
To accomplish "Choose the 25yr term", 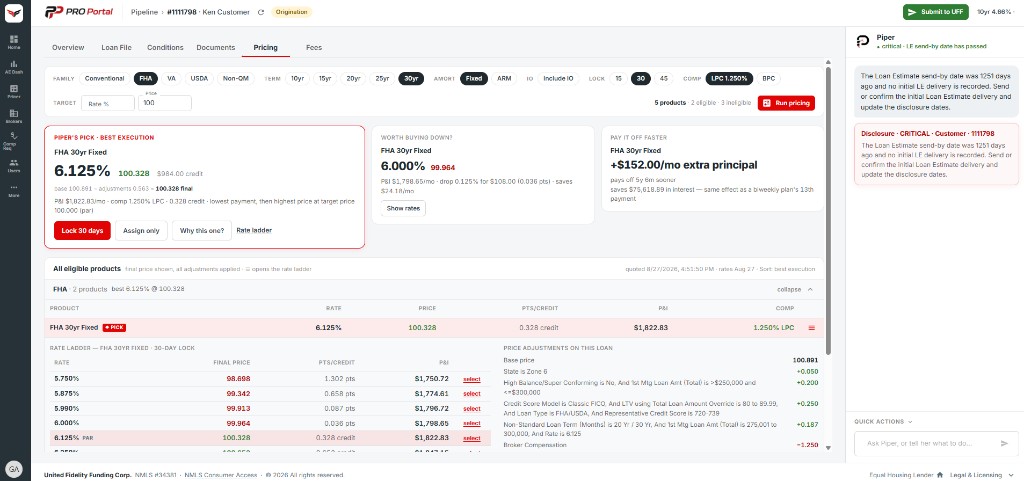I will pos(382,78).
